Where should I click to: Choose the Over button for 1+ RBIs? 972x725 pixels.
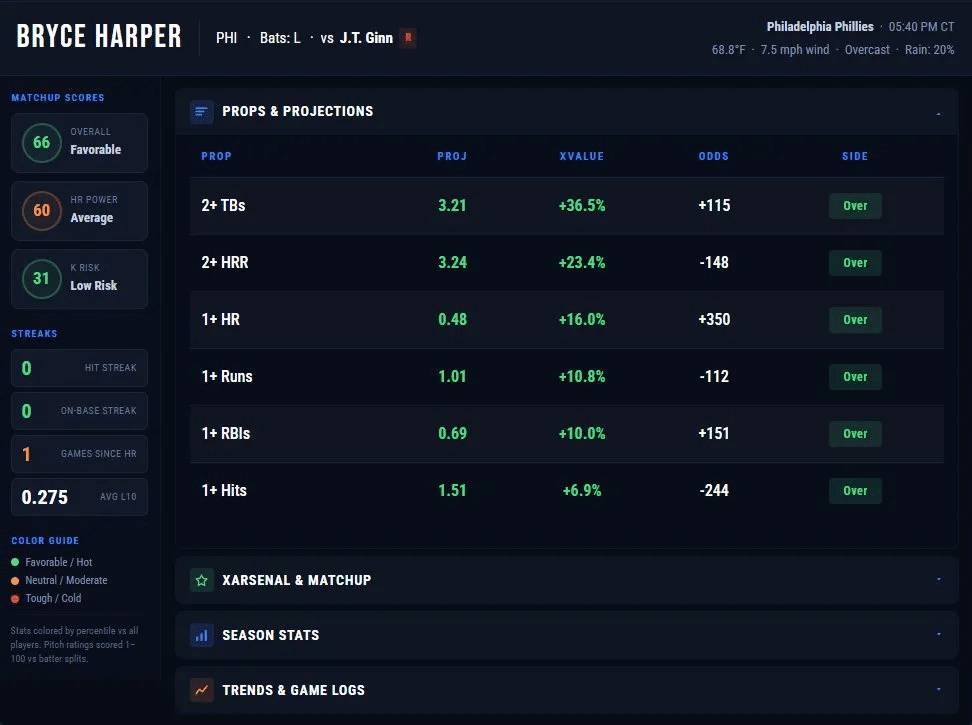(x=855, y=434)
